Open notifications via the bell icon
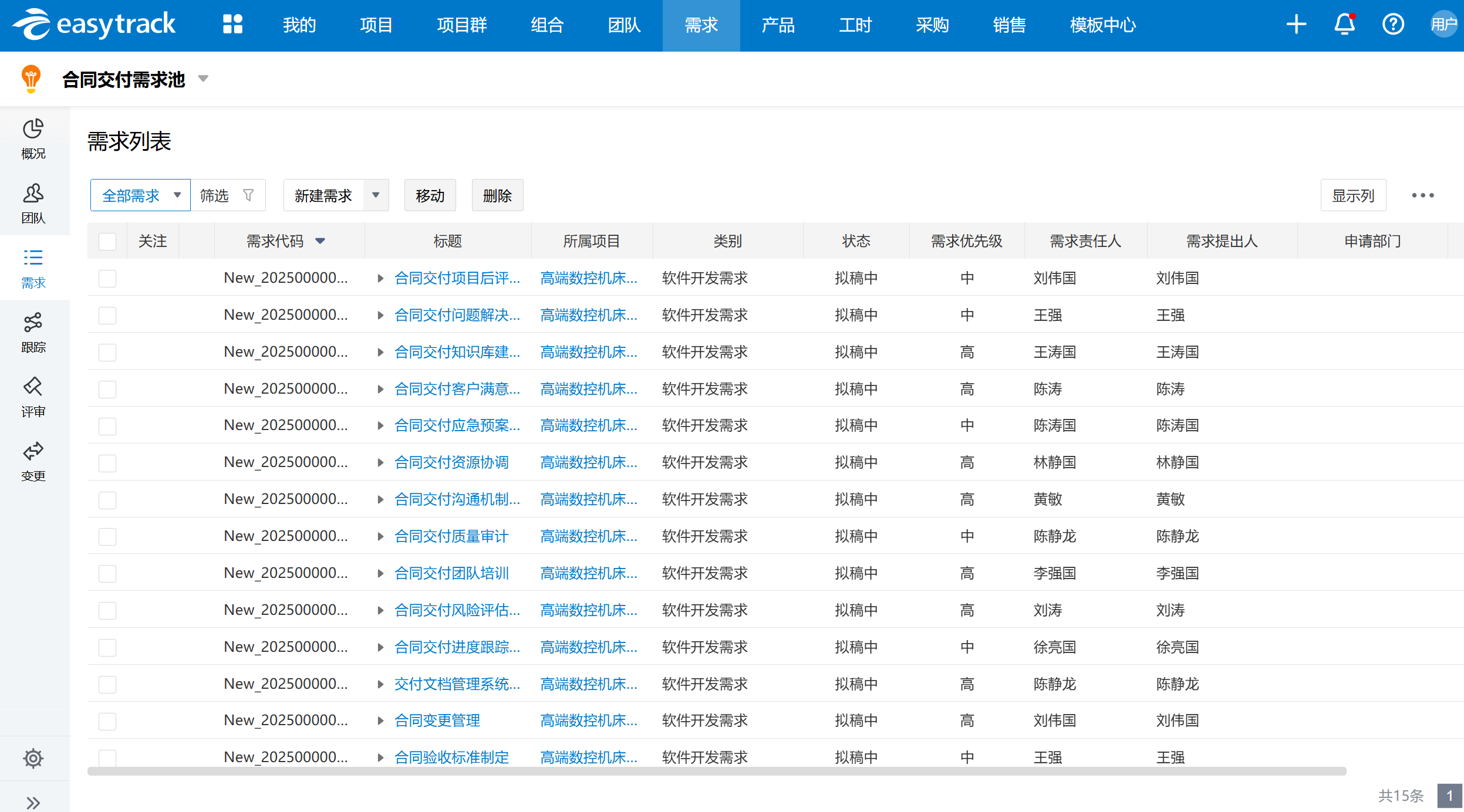The width and height of the screenshot is (1464, 812). click(x=1344, y=25)
